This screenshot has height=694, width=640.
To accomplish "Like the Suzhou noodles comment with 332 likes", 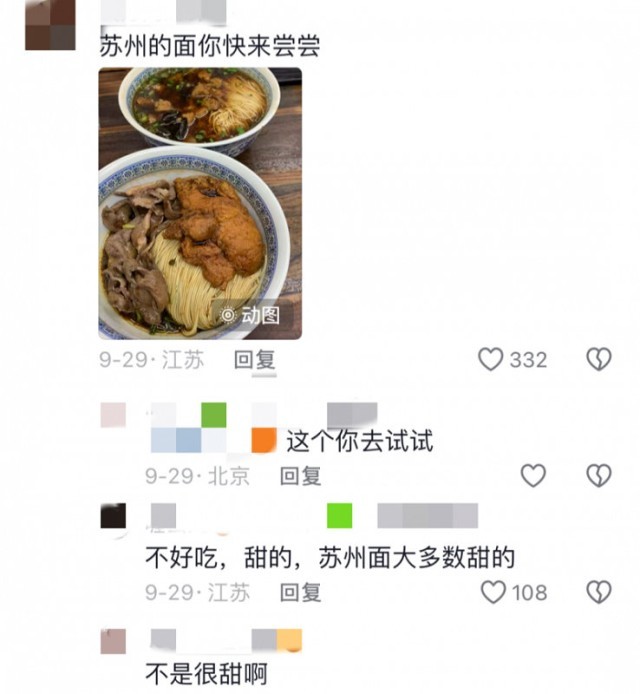I will [x=490, y=359].
